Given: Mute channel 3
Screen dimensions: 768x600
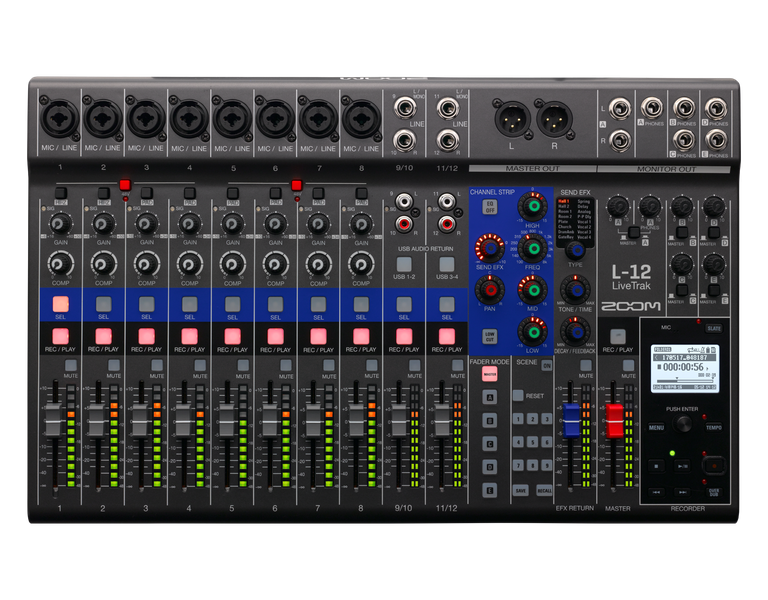Looking at the screenshot, I should 157,365.
